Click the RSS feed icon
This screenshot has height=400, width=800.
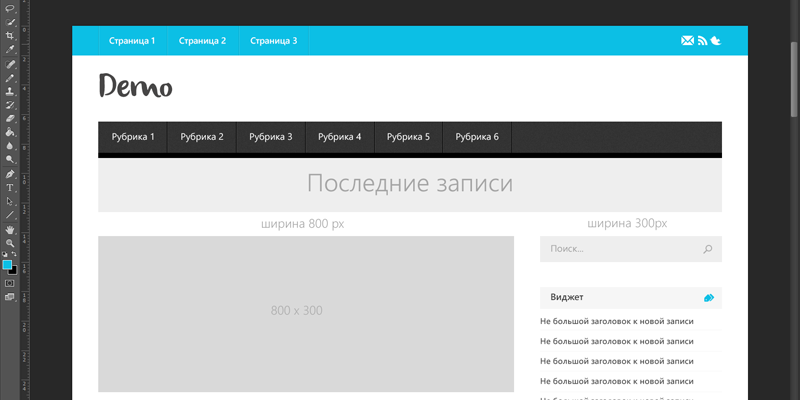[702, 41]
